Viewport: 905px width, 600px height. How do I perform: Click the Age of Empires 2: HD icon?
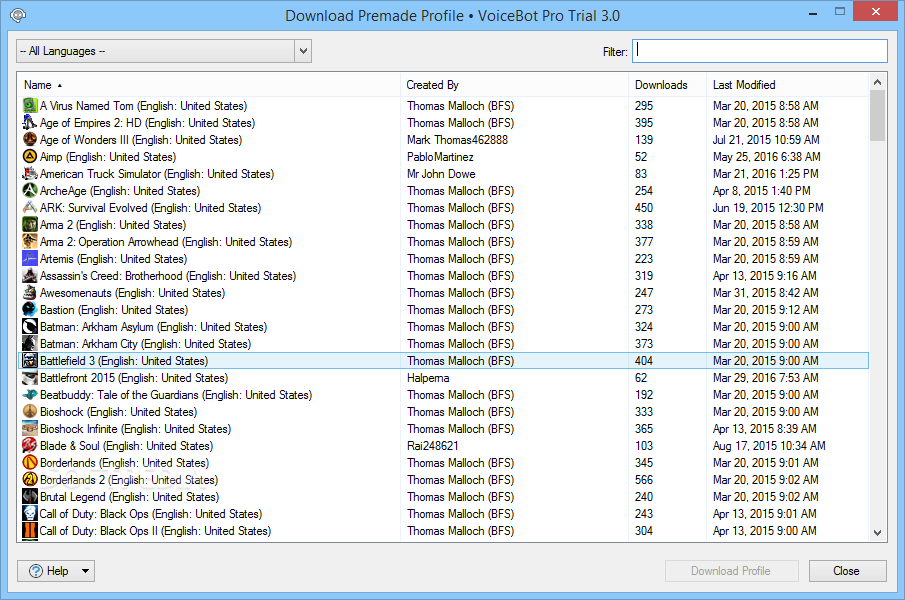30,122
